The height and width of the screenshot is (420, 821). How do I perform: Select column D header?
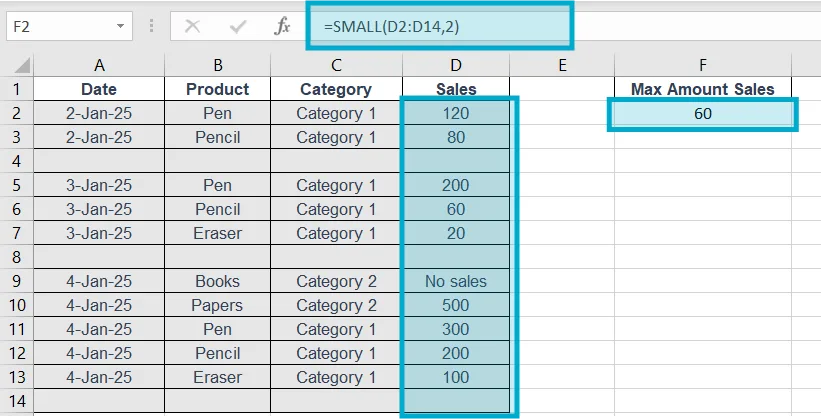(x=456, y=66)
